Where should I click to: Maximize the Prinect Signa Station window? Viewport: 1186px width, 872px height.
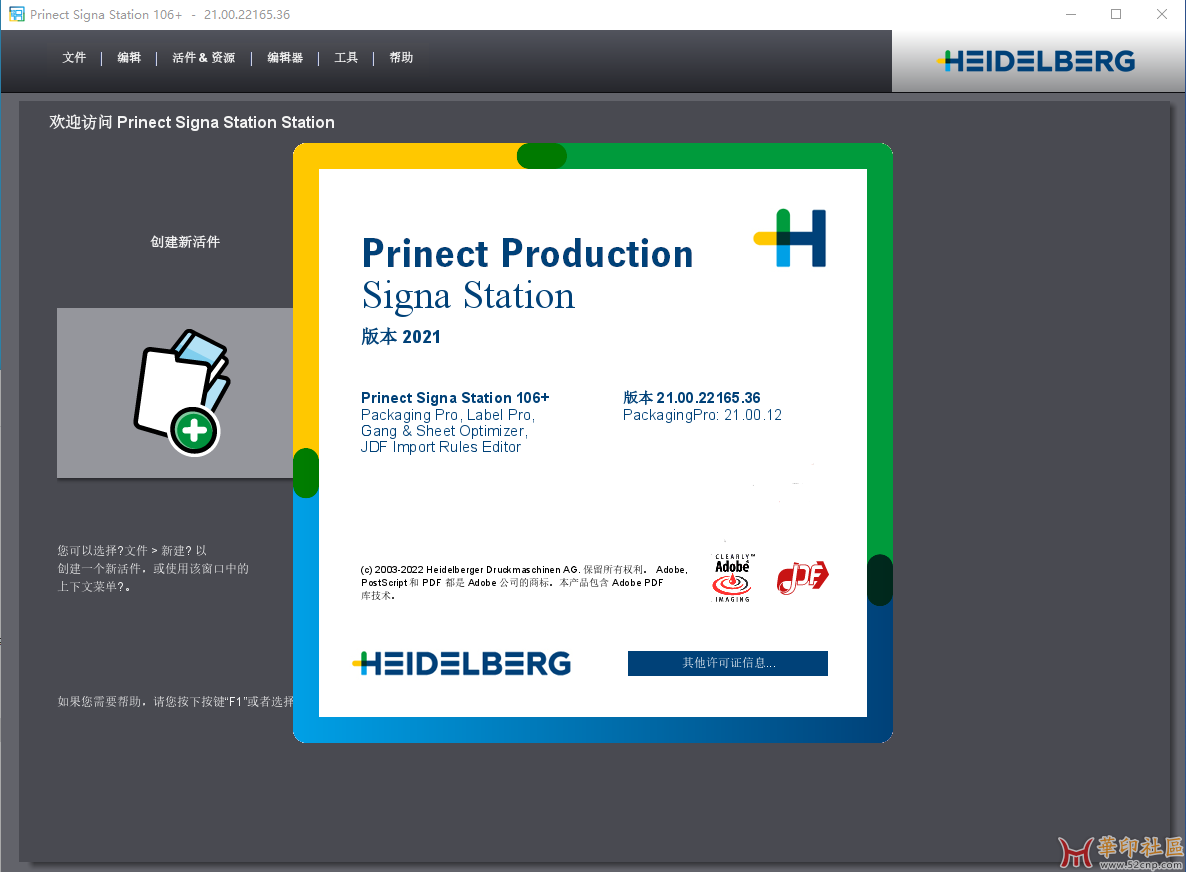point(1116,14)
